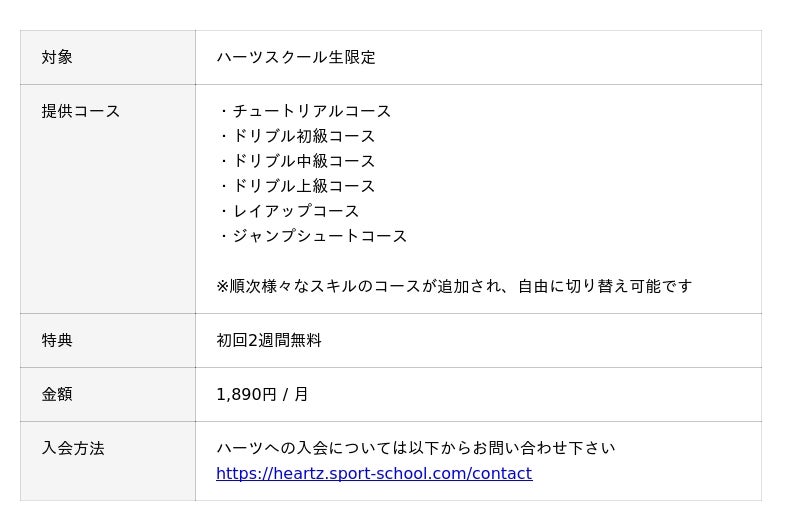Click the ドリブル初級コース list item
The width and height of the screenshot is (800, 531).
pyautogui.click(x=296, y=136)
